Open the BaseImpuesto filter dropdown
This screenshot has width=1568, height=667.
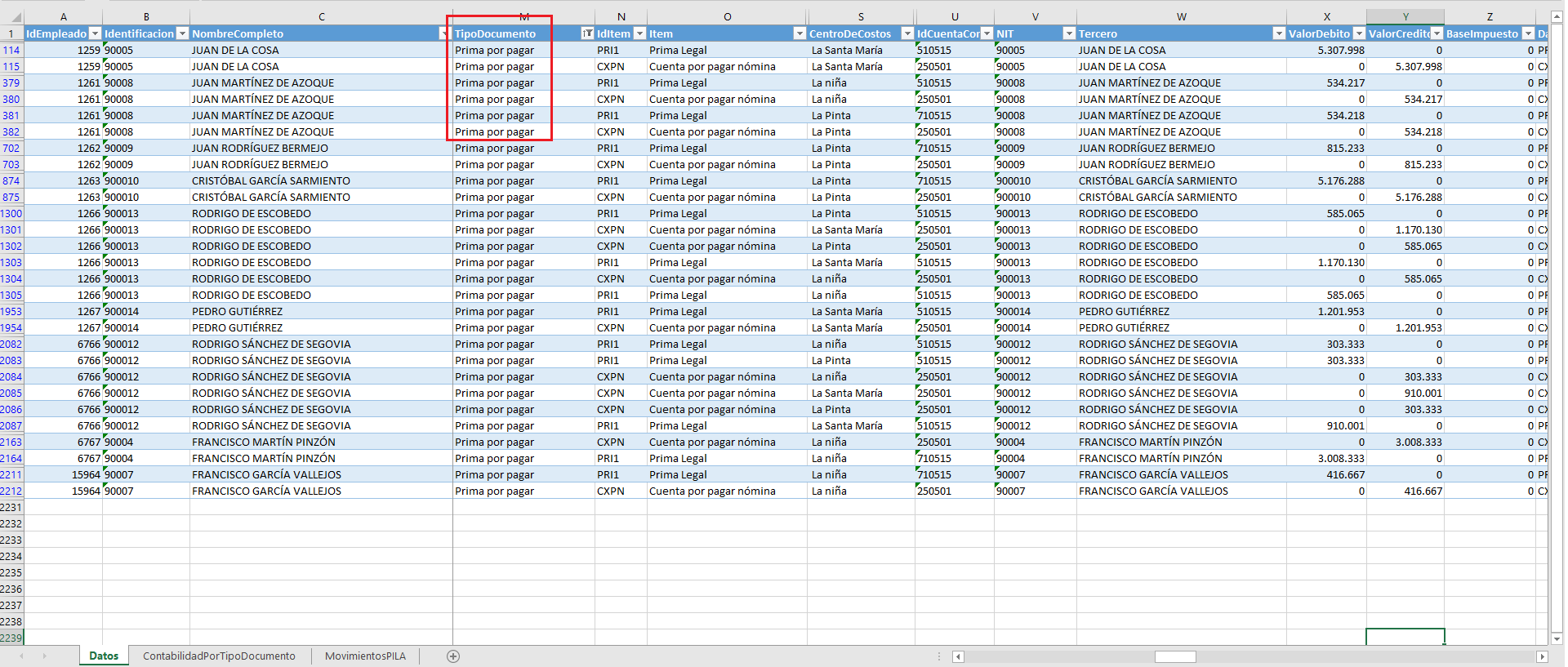pyautogui.click(x=1528, y=33)
